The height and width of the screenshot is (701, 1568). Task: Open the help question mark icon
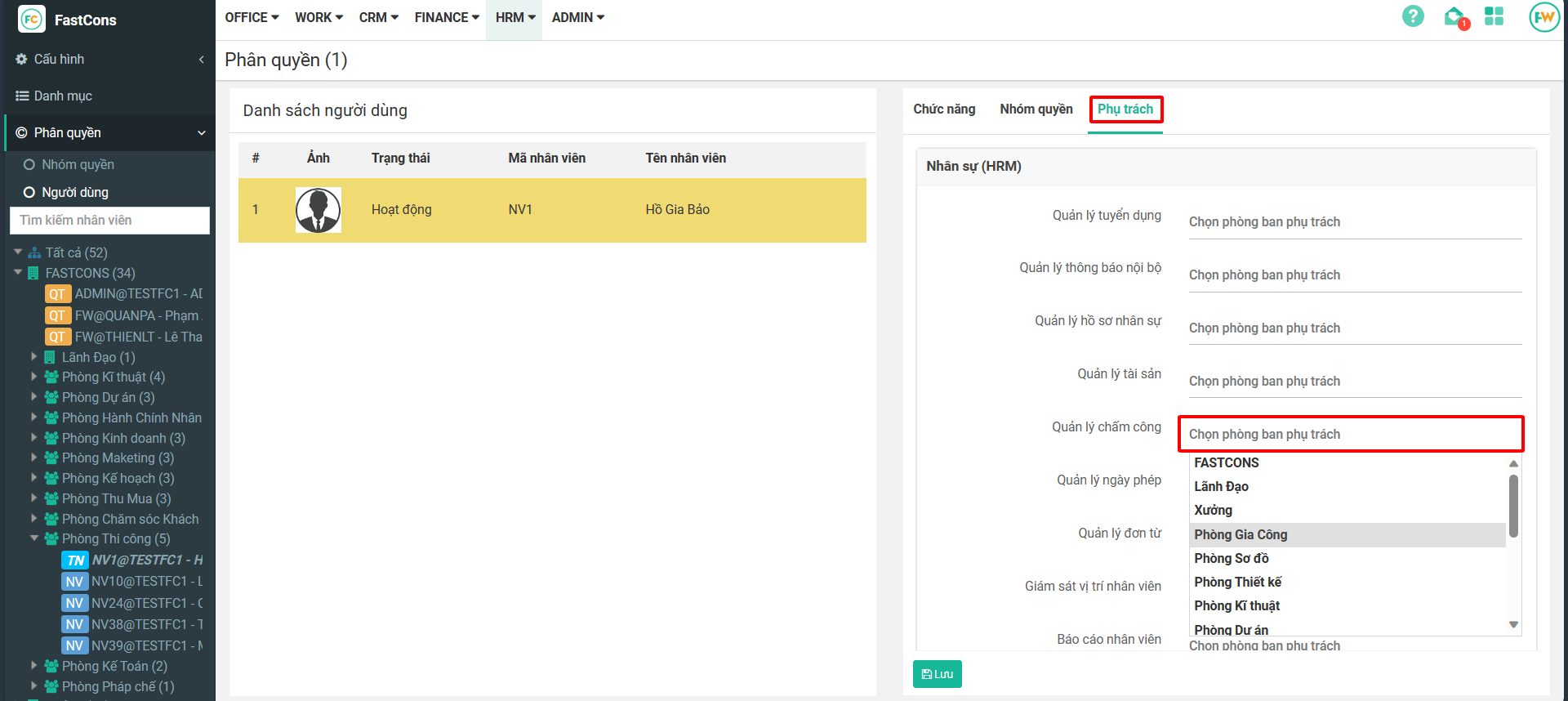(1413, 16)
